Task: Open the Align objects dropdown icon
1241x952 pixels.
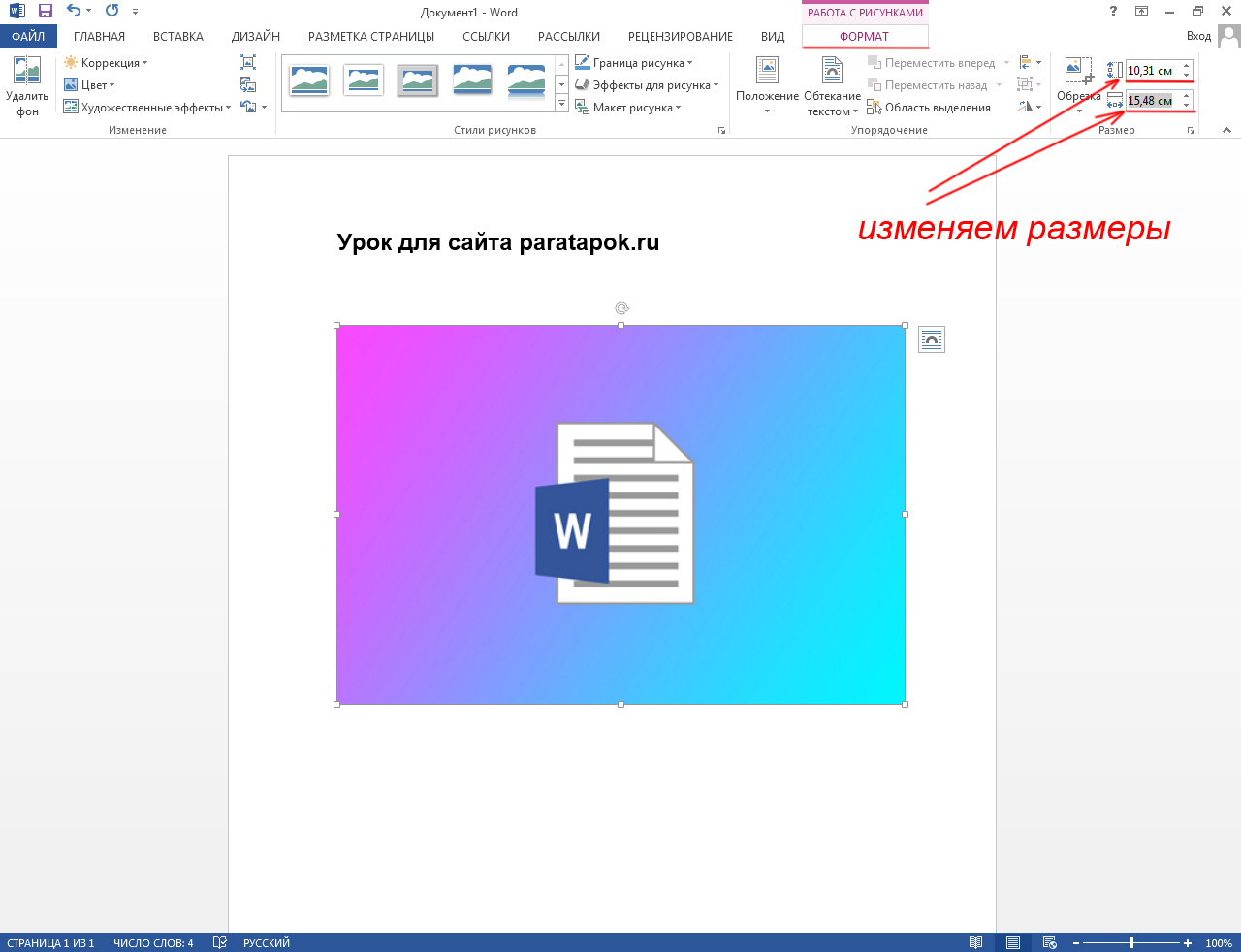Action: click(1030, 63)
